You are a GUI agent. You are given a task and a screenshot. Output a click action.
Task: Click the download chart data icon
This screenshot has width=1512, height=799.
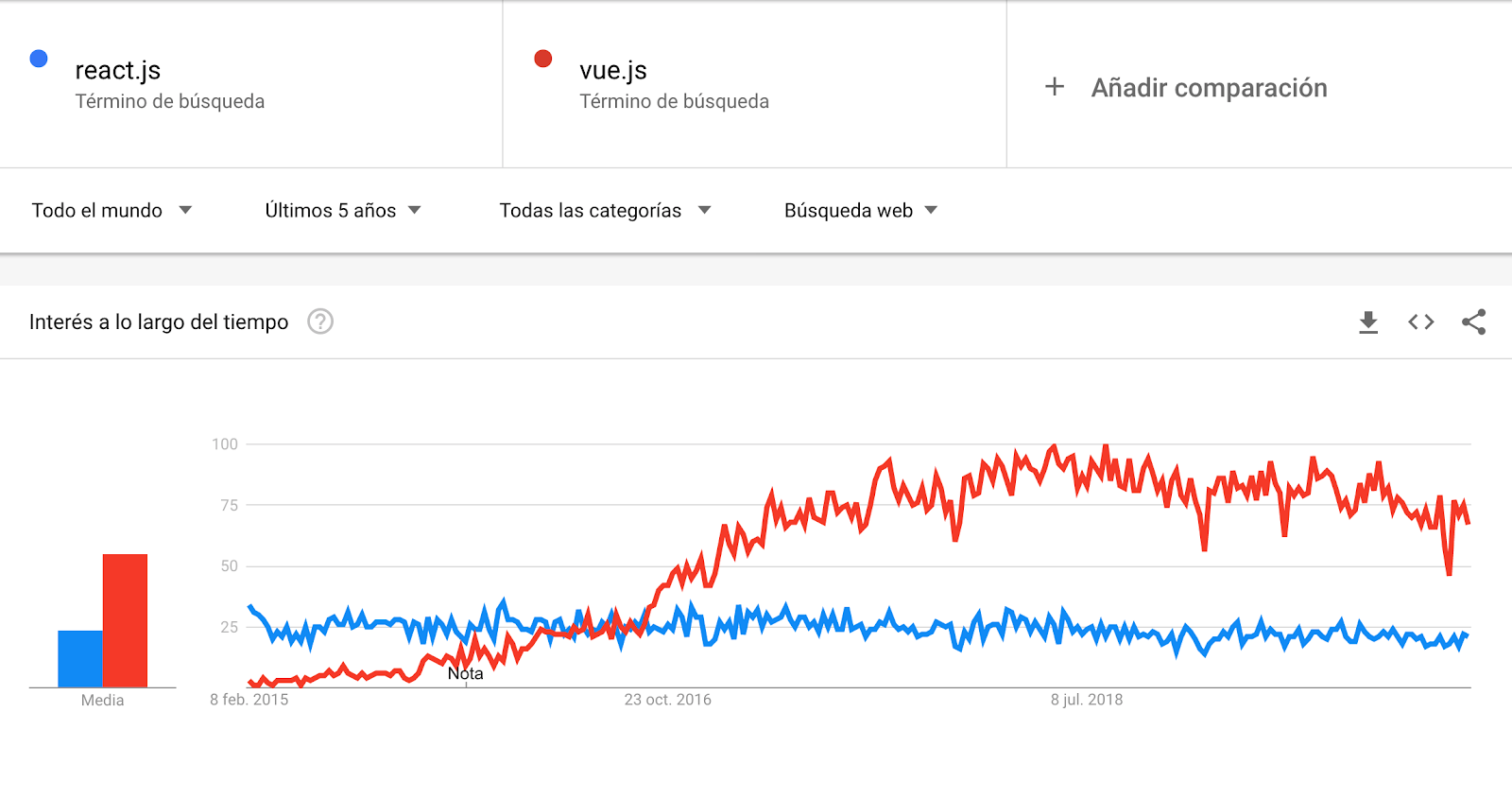click(x=1367, y=322)
